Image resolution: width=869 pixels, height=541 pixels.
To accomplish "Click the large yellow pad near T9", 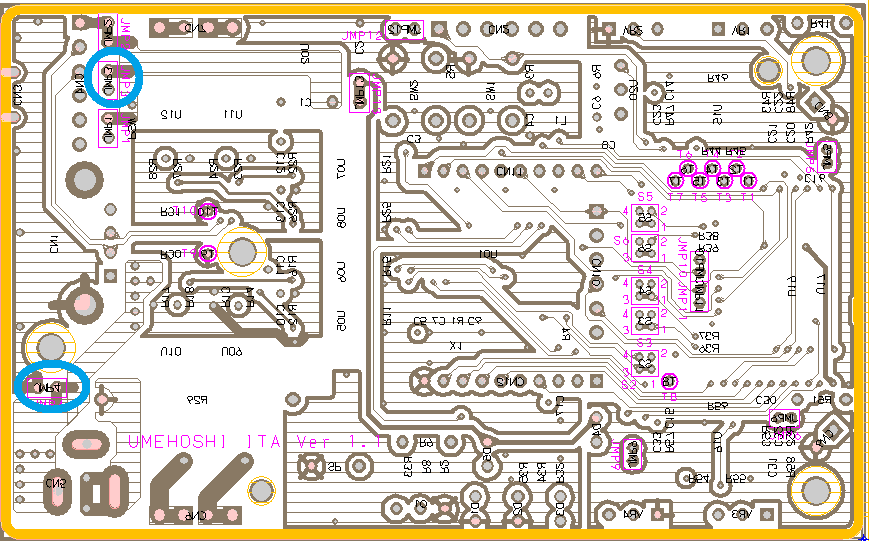I will click(243, 250).
